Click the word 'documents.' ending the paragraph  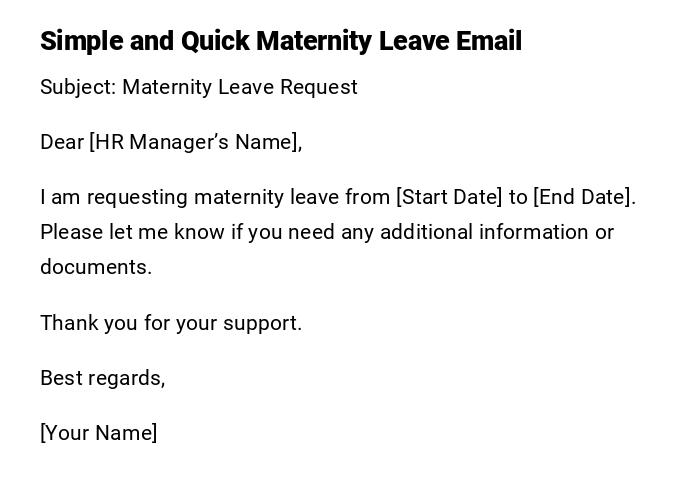96,267
